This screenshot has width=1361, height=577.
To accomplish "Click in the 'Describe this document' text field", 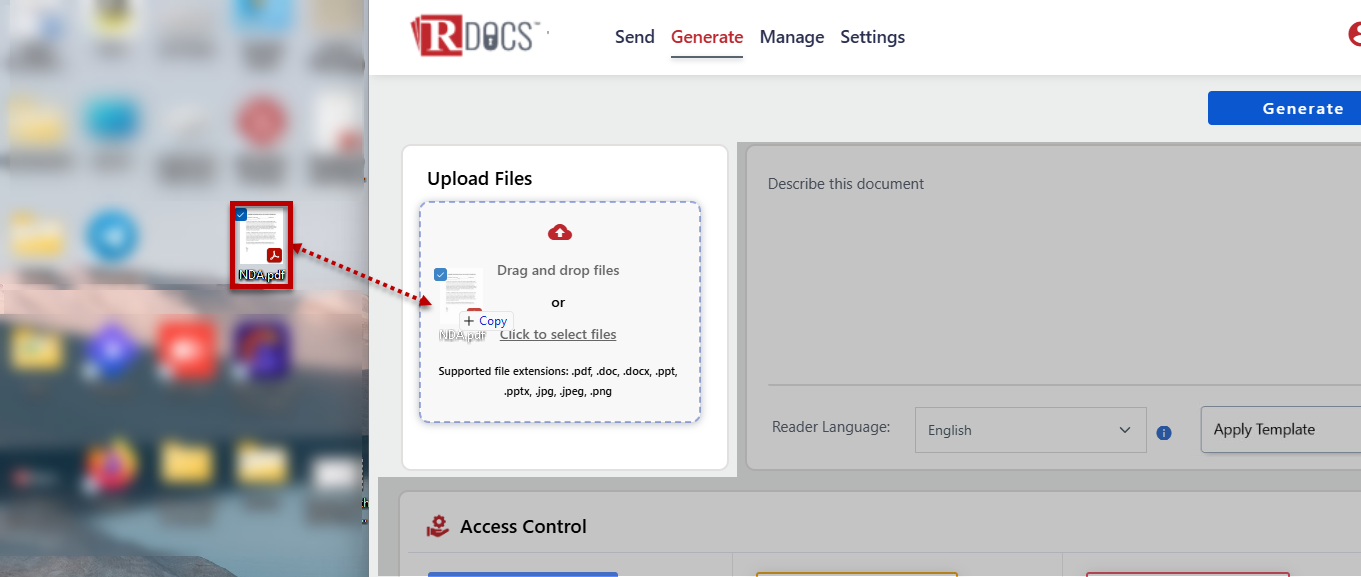I will pyautogui.click(x=1050, y=270).
